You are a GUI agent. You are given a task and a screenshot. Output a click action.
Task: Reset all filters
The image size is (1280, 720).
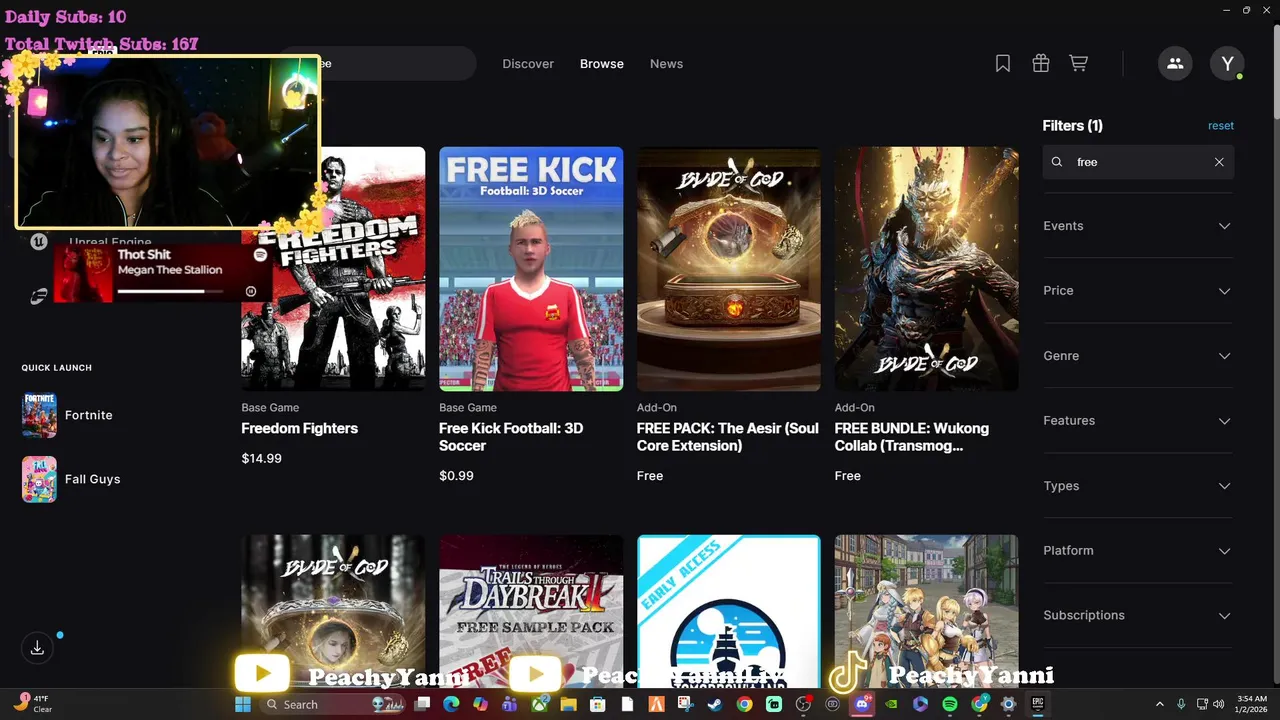tap(1221, 126)
